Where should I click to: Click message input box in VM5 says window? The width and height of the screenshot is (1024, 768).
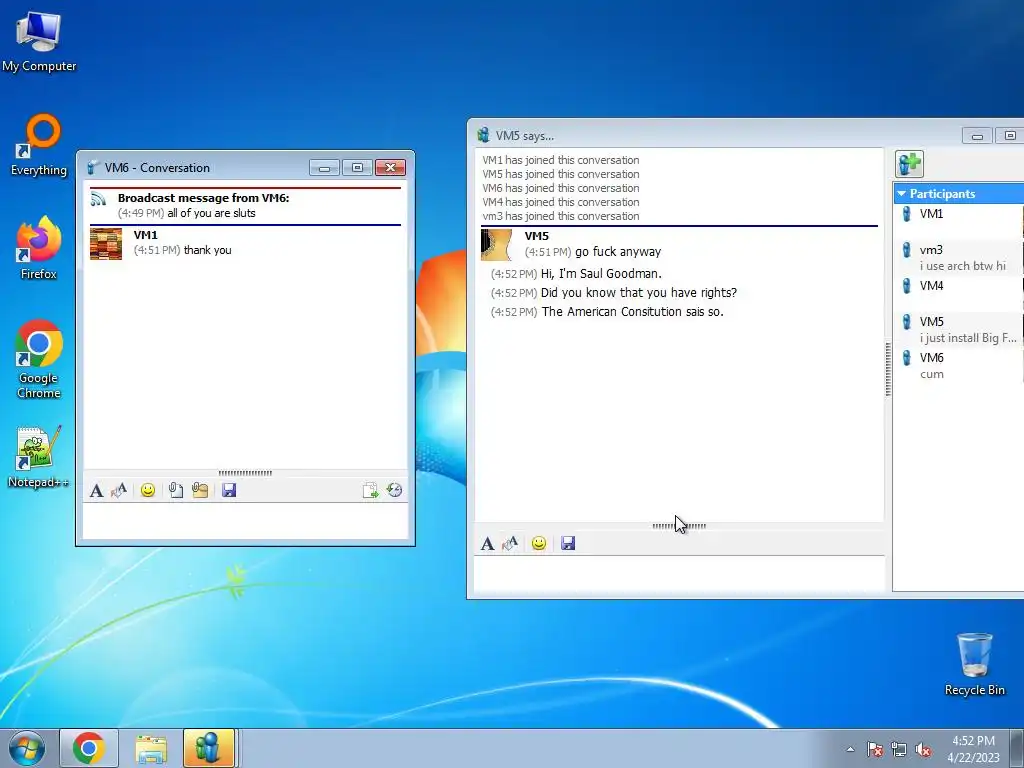point(679,573)
